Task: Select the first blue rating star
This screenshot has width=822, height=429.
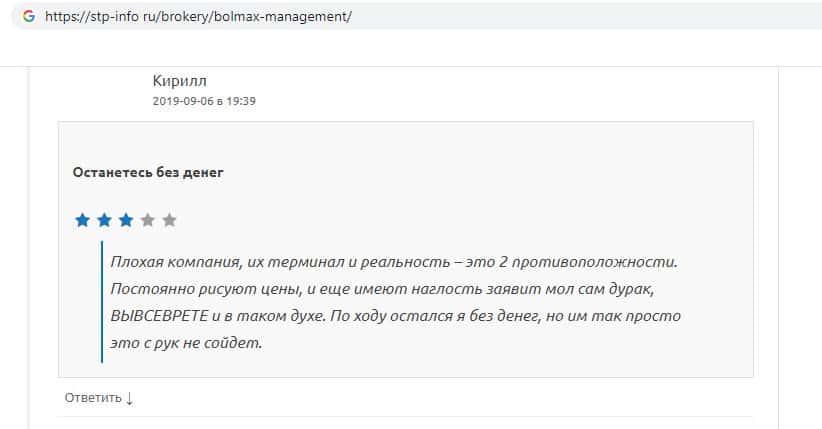Action: (82, 220)
